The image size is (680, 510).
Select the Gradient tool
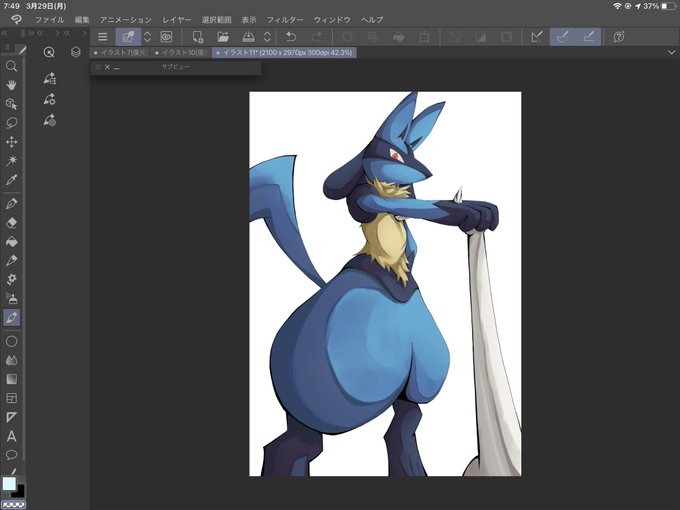12,379
